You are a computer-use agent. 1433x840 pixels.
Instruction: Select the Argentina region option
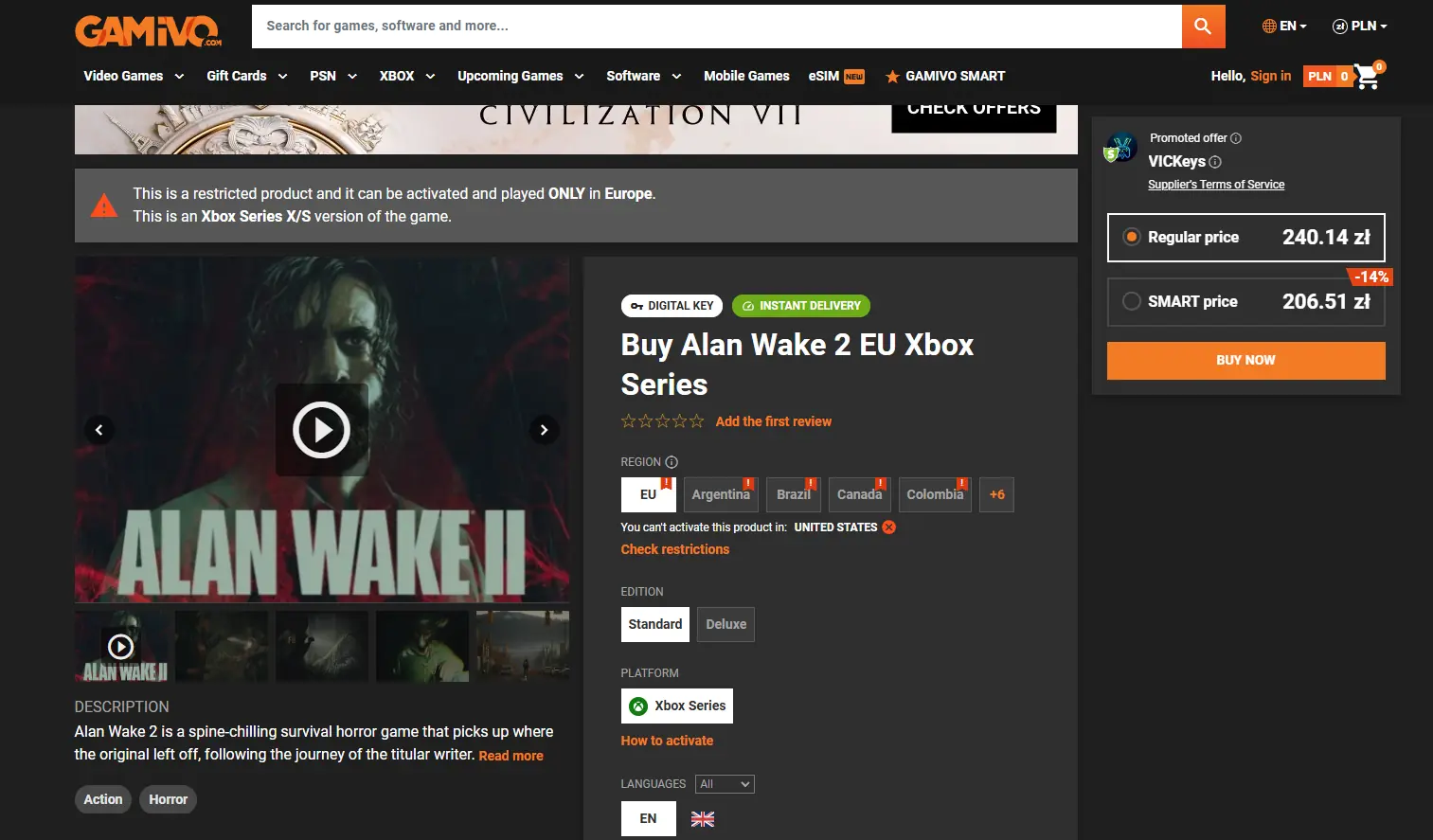click(721, 494)
